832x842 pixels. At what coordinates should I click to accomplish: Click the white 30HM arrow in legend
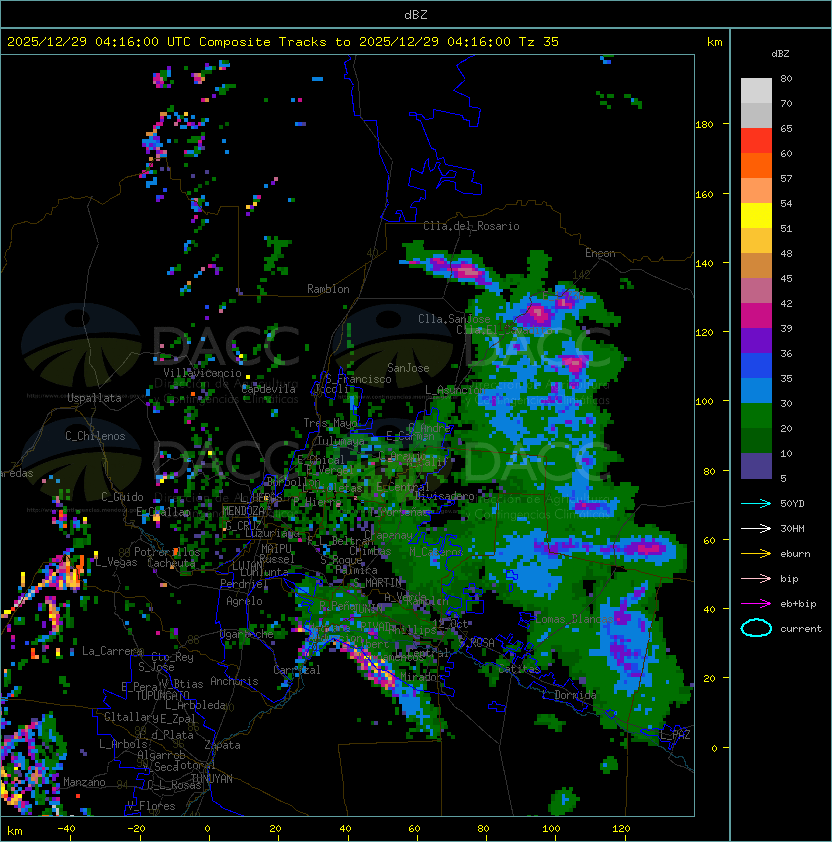tap(756, 528)
